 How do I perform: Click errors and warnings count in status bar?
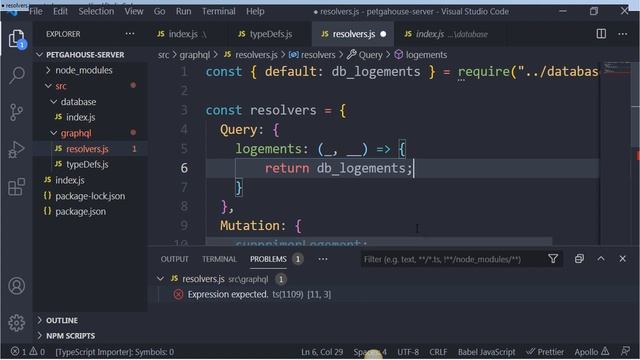click(x=28, y=351)
